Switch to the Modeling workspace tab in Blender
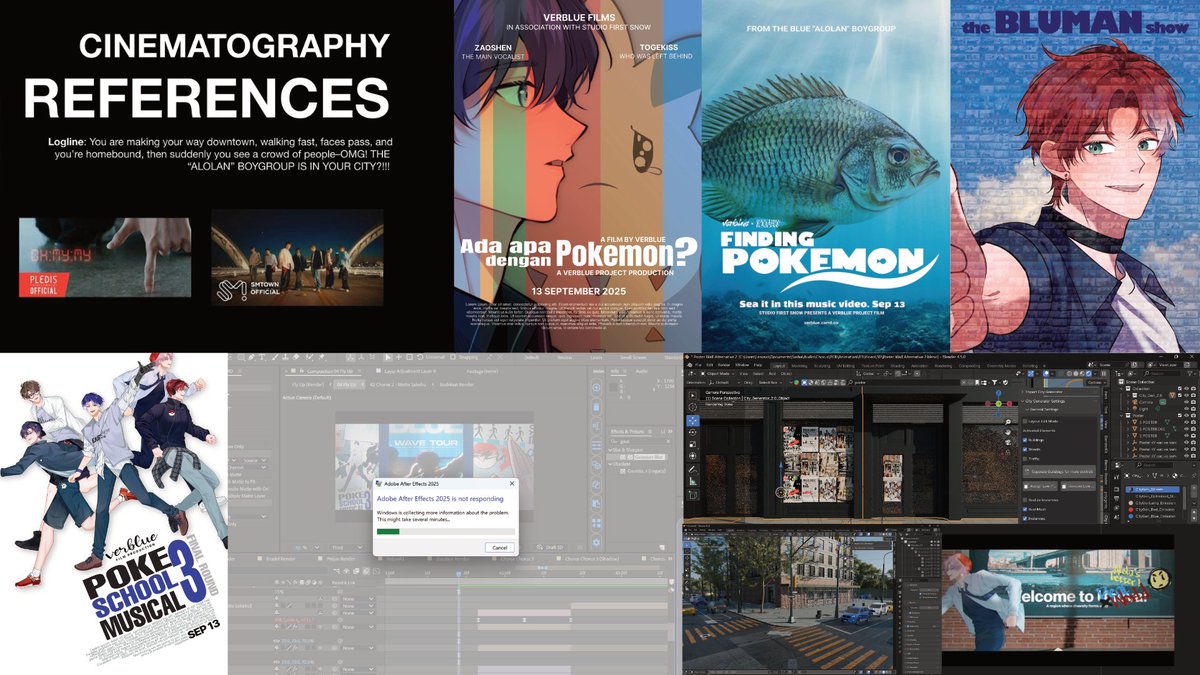Screen dimensions: 1200x675 tap(800, 366)
